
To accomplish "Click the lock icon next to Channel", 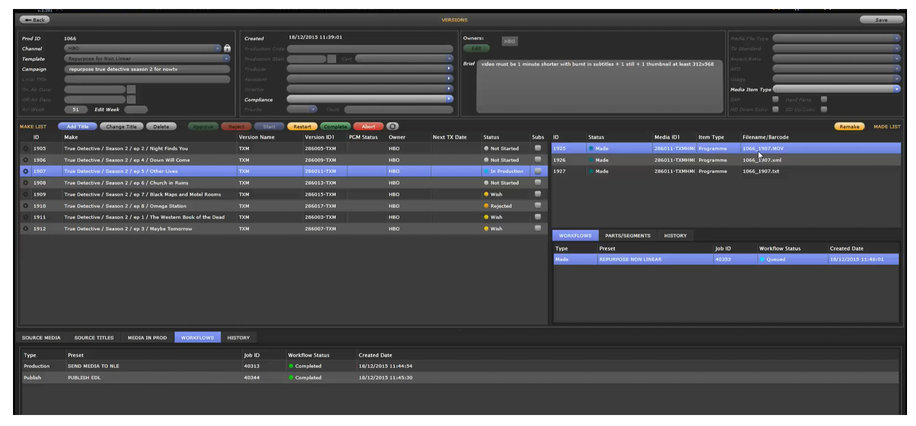I will (227, 48).
